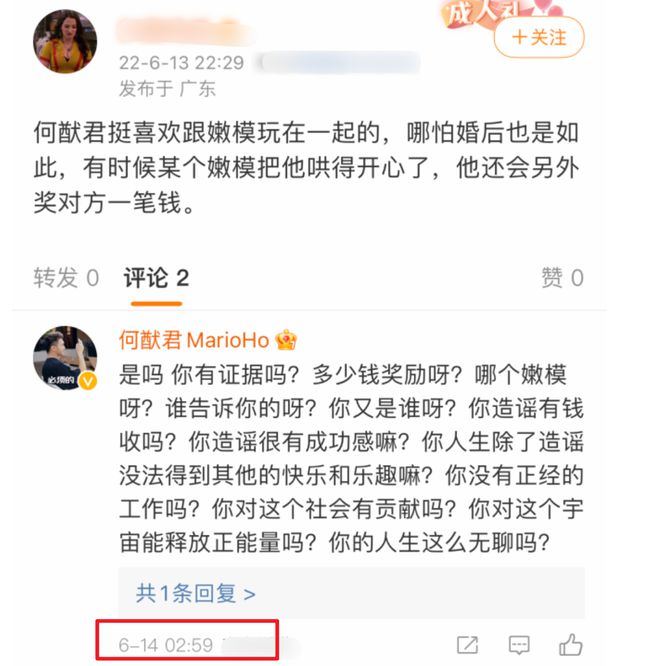
Task: Click the main post text about 何猷君
Action: (306, 167)
